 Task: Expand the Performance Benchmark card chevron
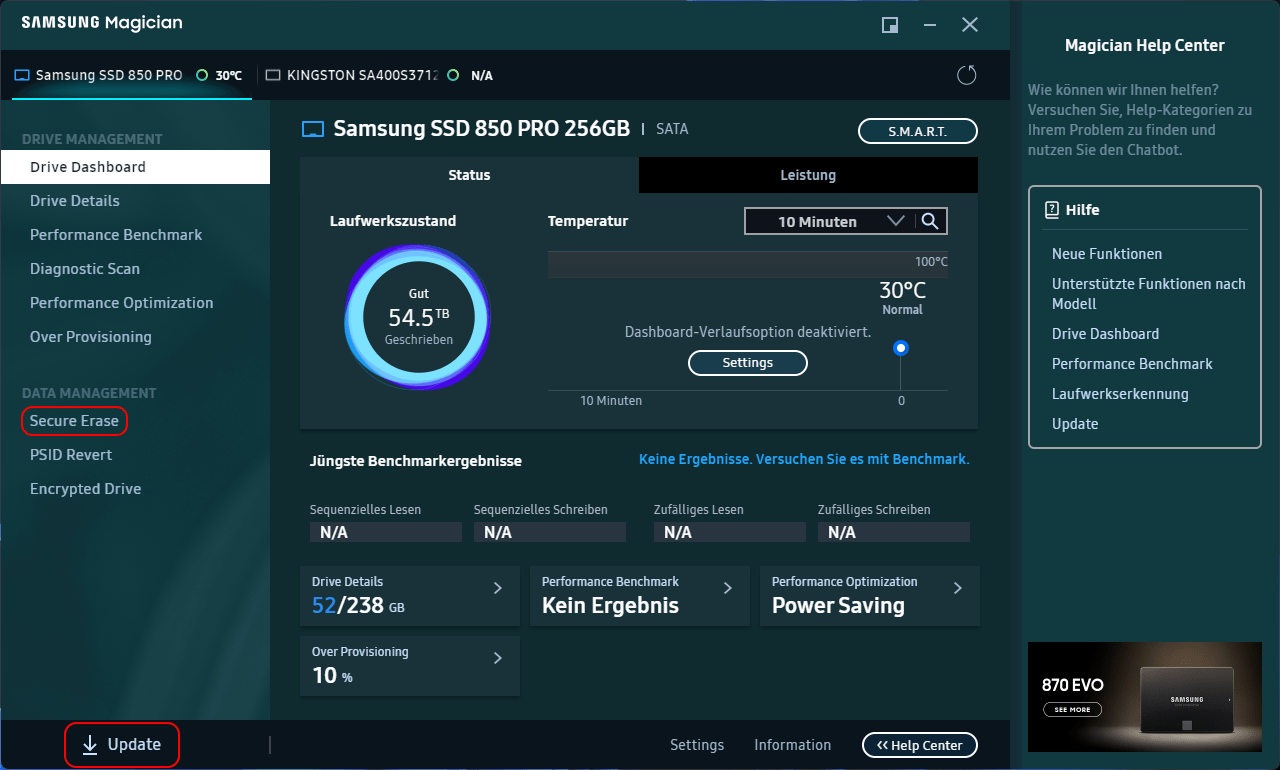click(728, 588)
